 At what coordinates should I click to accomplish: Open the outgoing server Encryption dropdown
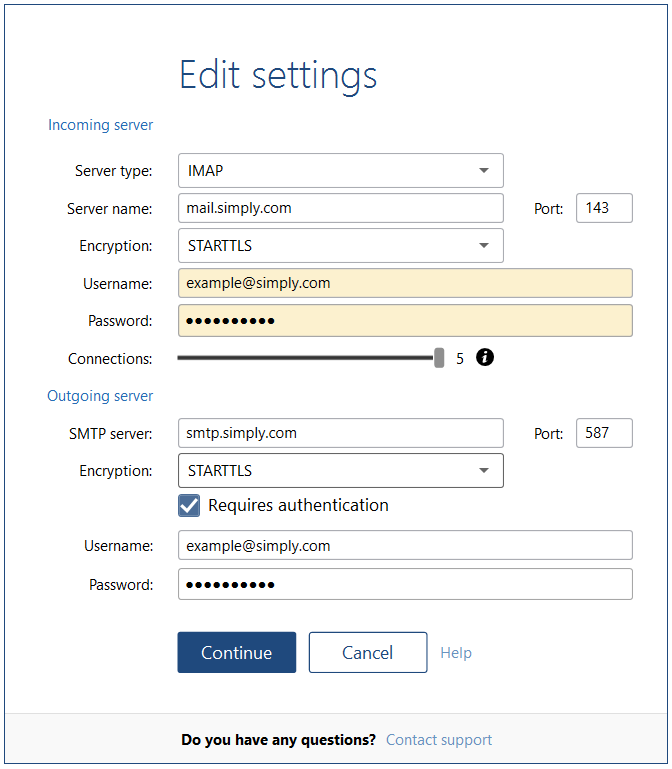(x=340, y=471)
